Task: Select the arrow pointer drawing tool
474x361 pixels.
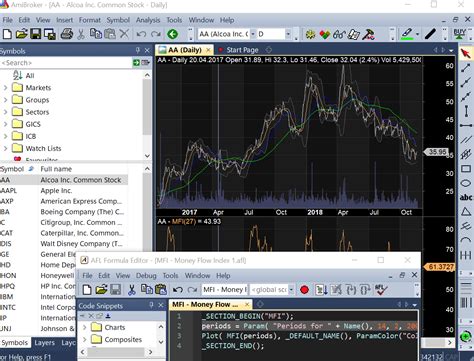Action: pyautogui.click(x=466, y=53)
